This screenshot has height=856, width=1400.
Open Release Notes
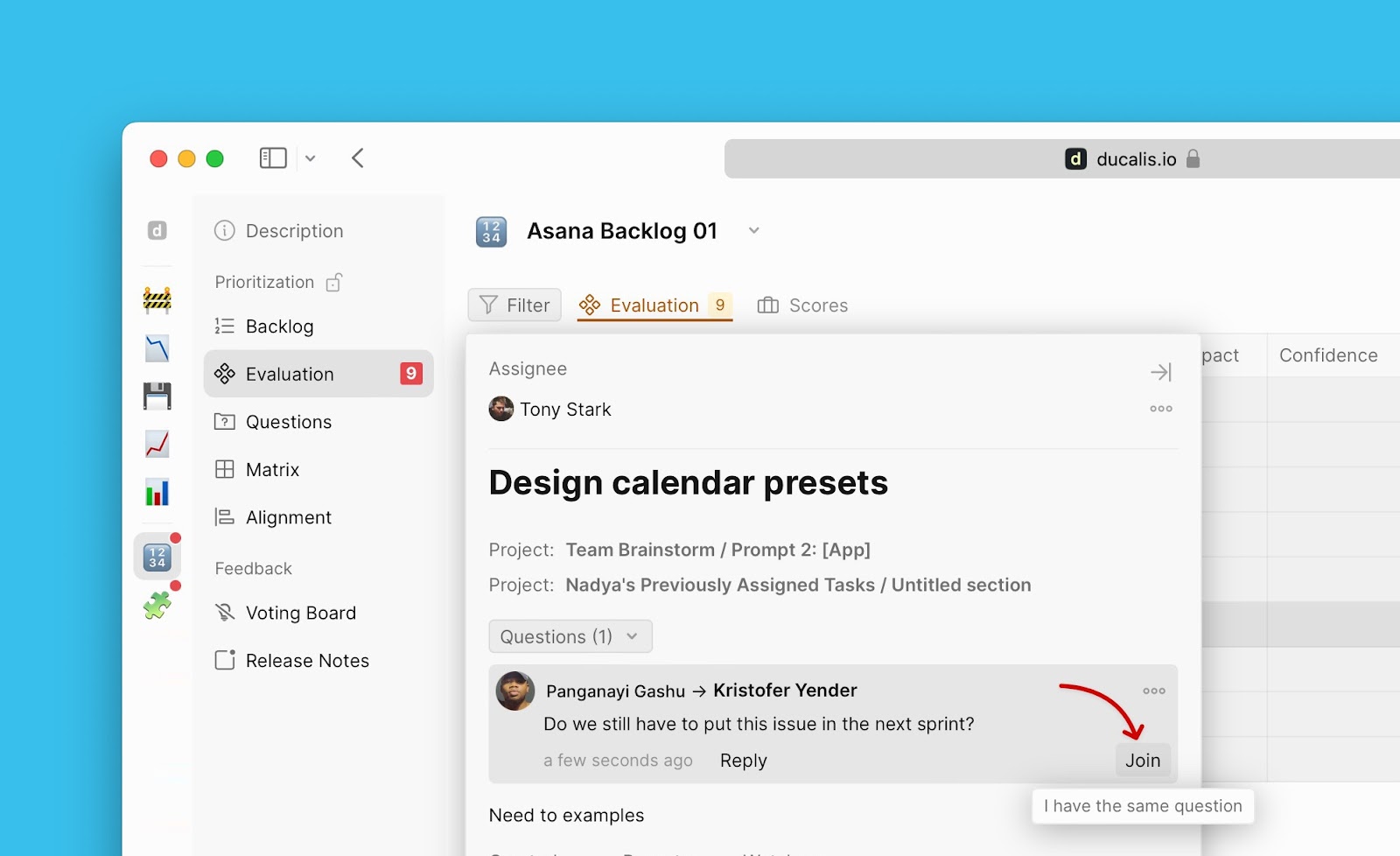tap(292, 661)
